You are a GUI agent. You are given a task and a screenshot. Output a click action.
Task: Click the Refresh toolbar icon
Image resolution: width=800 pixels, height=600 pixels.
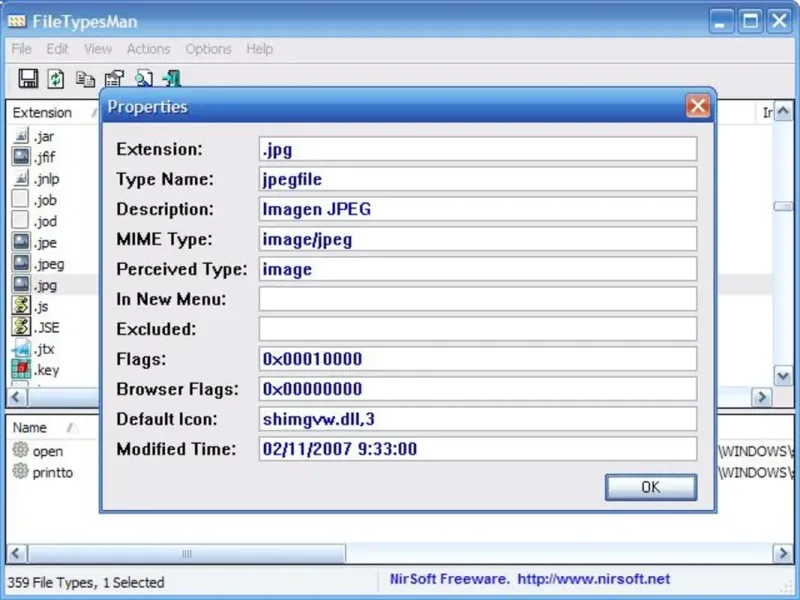tap(56, 79)
